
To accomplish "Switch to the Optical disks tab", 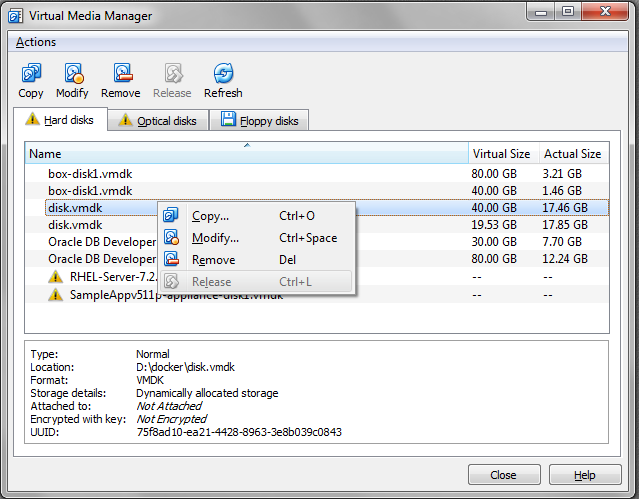I will (x=158, y=121).
